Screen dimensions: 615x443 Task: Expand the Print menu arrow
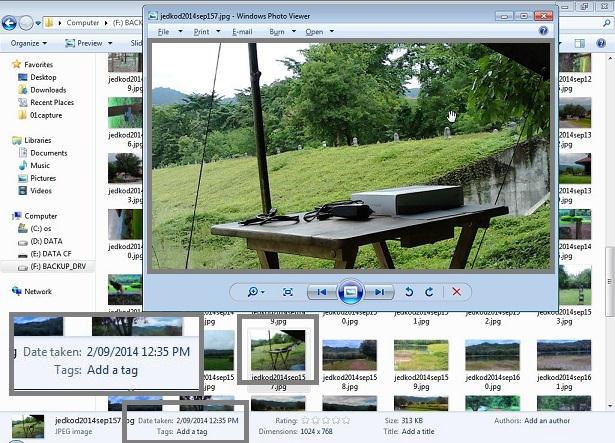tap(218, 31)
